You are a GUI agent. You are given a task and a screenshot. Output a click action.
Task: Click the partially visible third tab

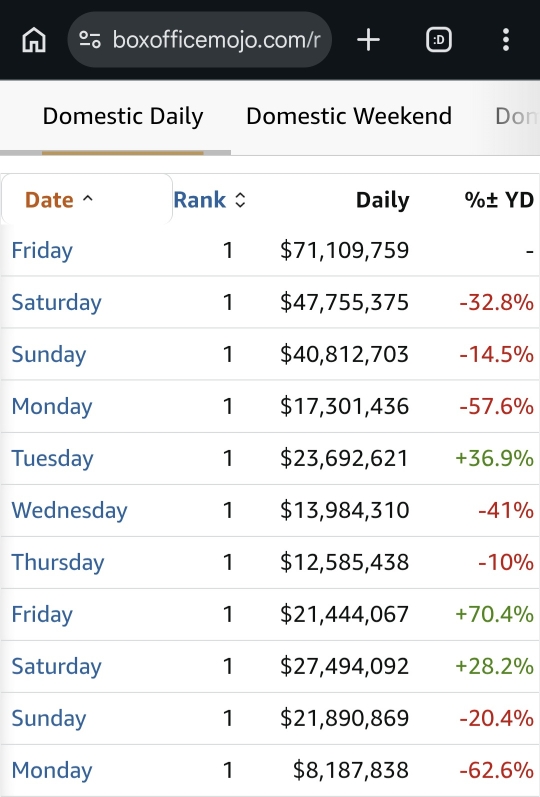click(x=516, y=116)
